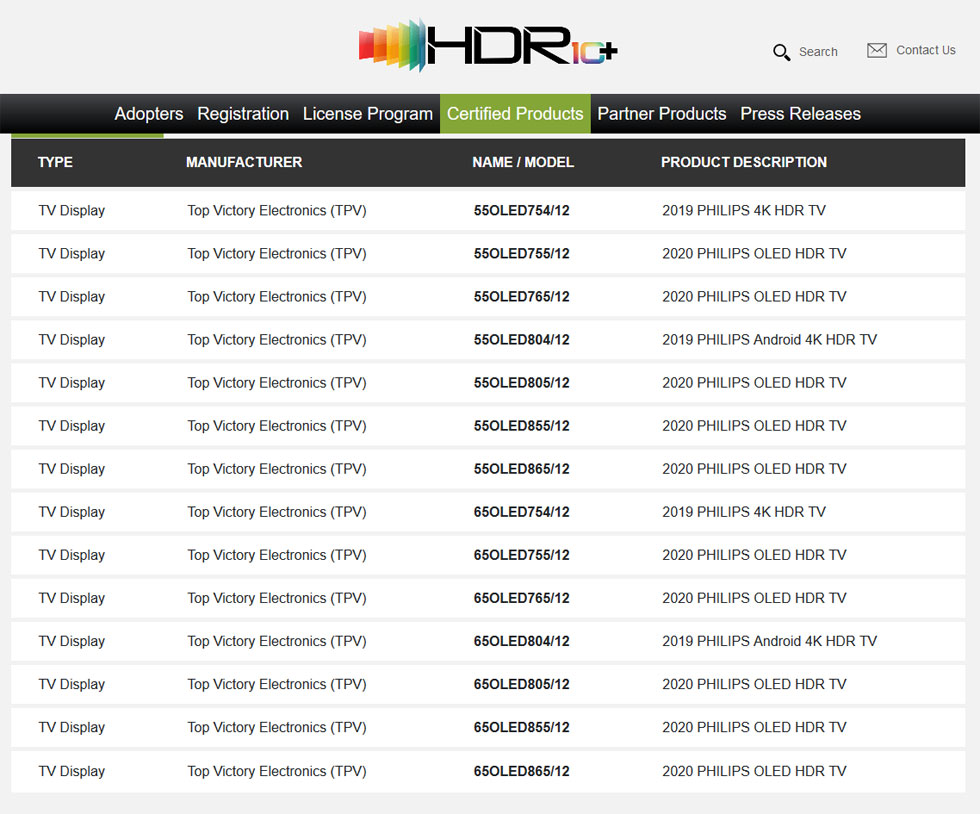Click TV Display in the 55OLED855/12 row

click(x=71, y=426)
